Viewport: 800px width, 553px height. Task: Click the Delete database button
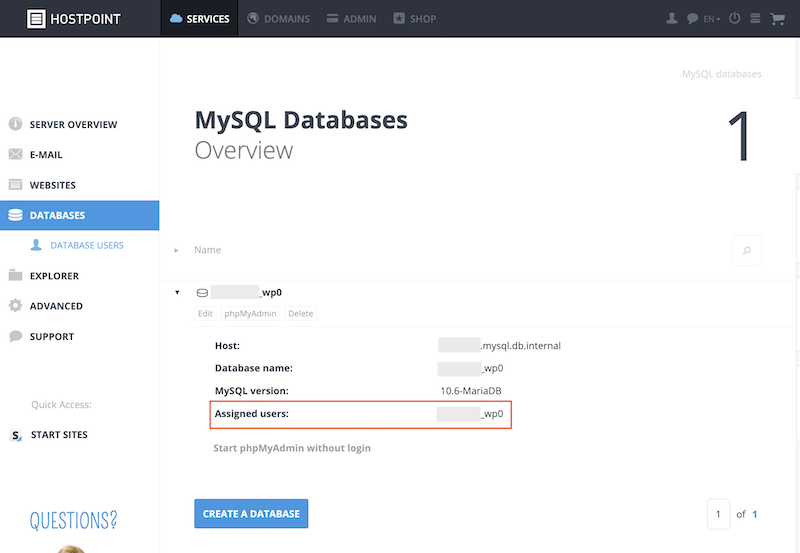[x=301, y=313]
